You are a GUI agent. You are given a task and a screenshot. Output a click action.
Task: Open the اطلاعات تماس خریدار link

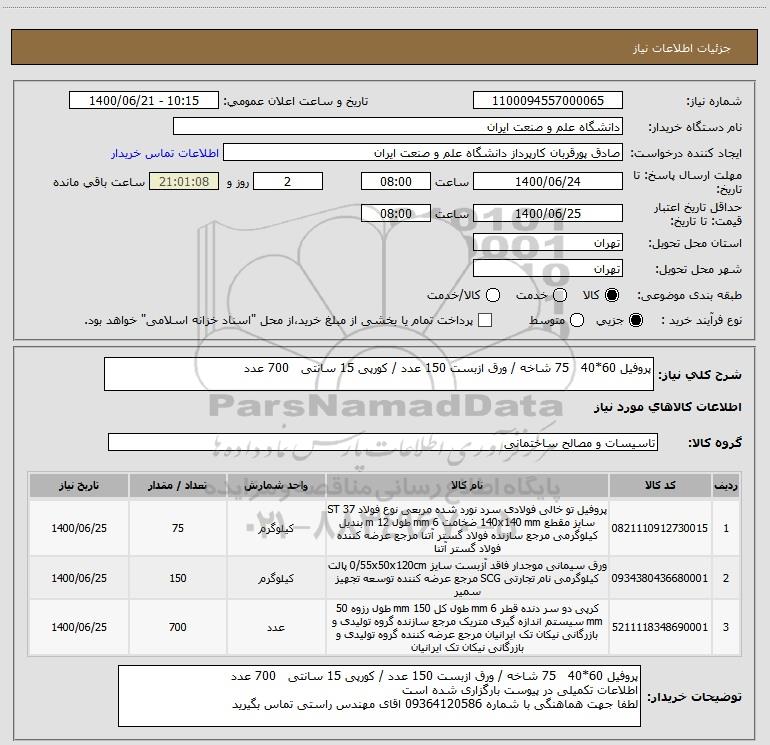pos(165,153)
